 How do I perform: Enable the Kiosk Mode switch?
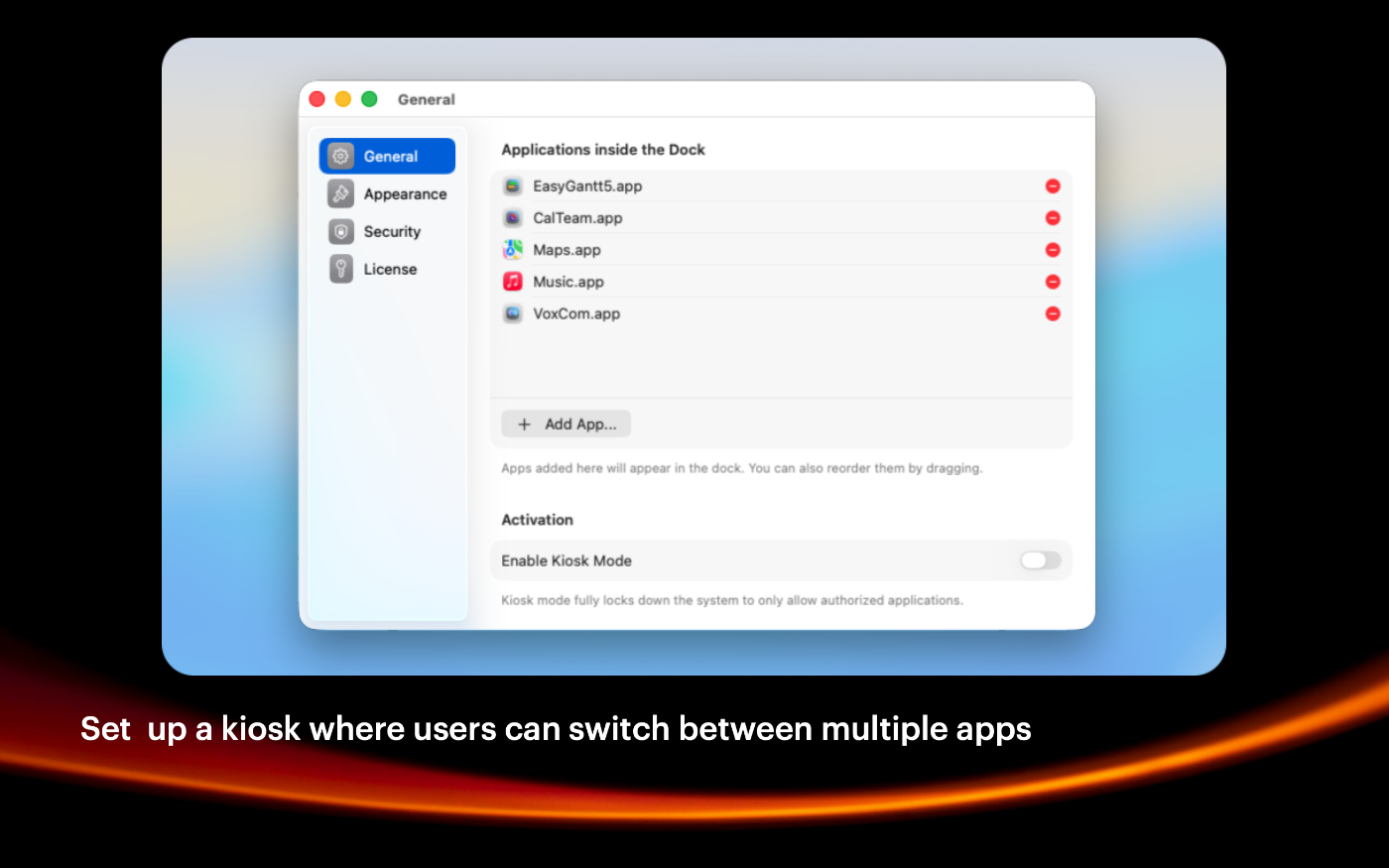[x=1040, y=560]
